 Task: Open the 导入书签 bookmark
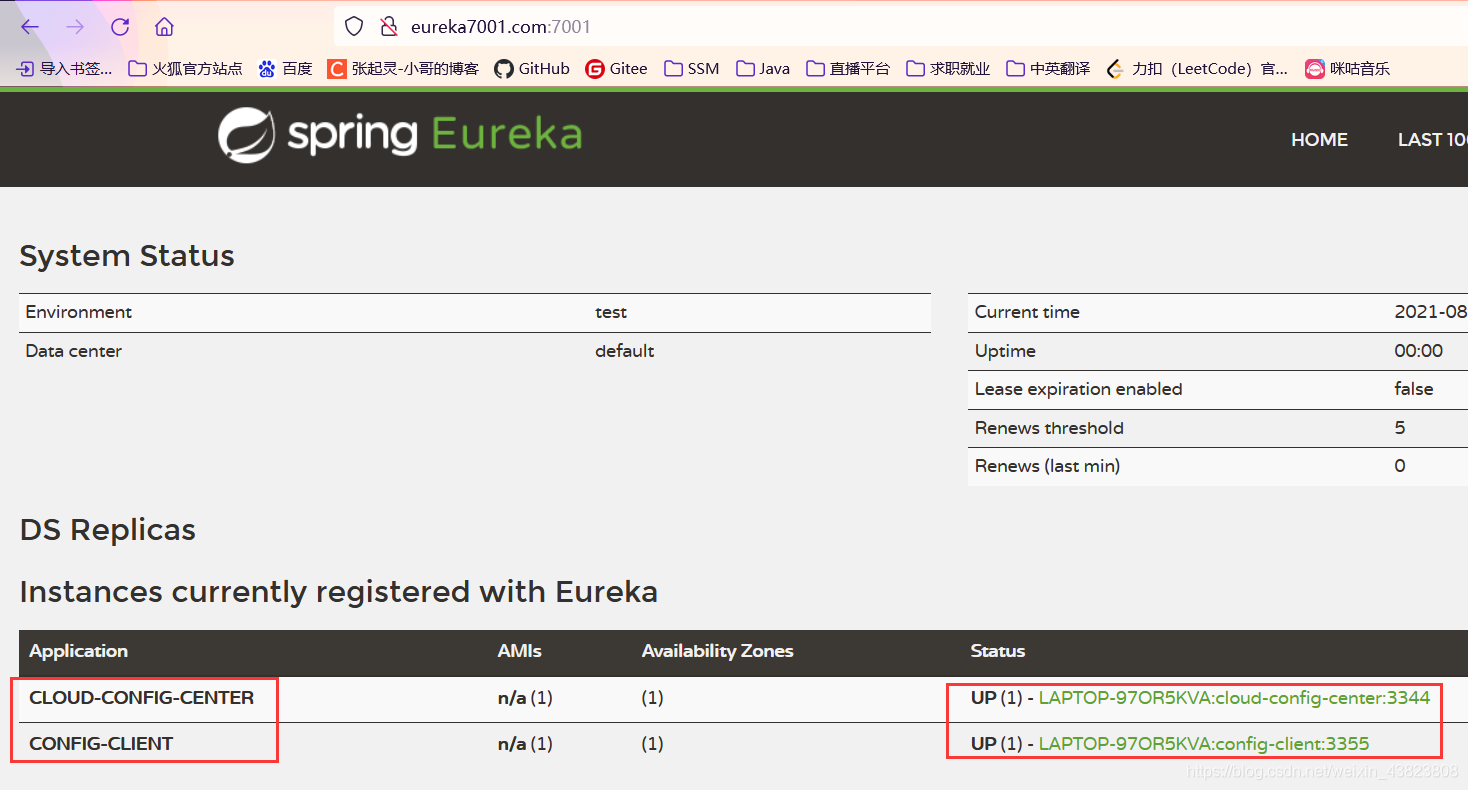click(64, 69)
